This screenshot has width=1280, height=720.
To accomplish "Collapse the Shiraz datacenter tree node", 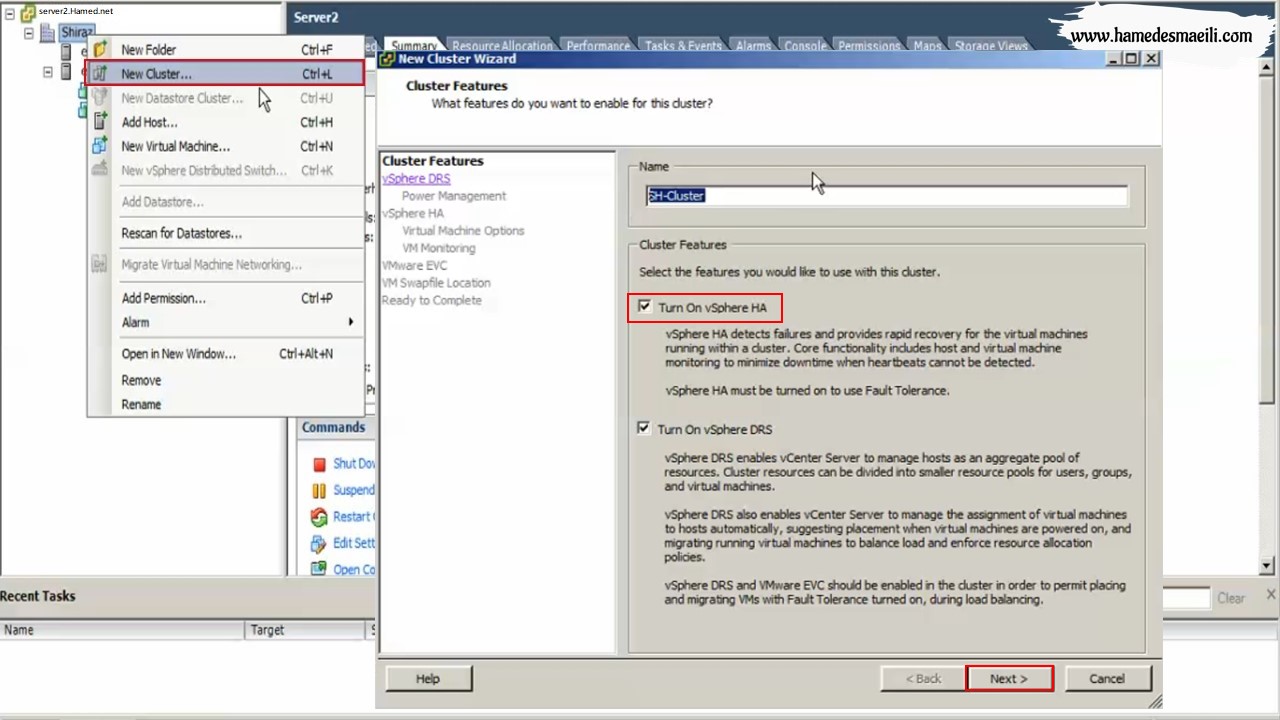I will click(28, 33).
